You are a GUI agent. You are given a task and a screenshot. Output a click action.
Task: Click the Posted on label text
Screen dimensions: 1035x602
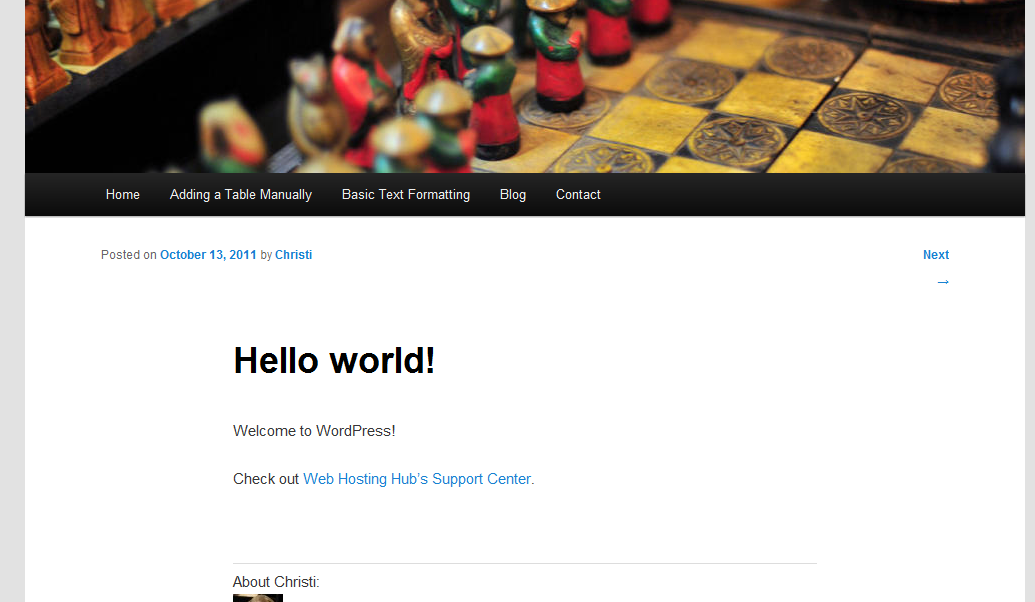[129, 255]
